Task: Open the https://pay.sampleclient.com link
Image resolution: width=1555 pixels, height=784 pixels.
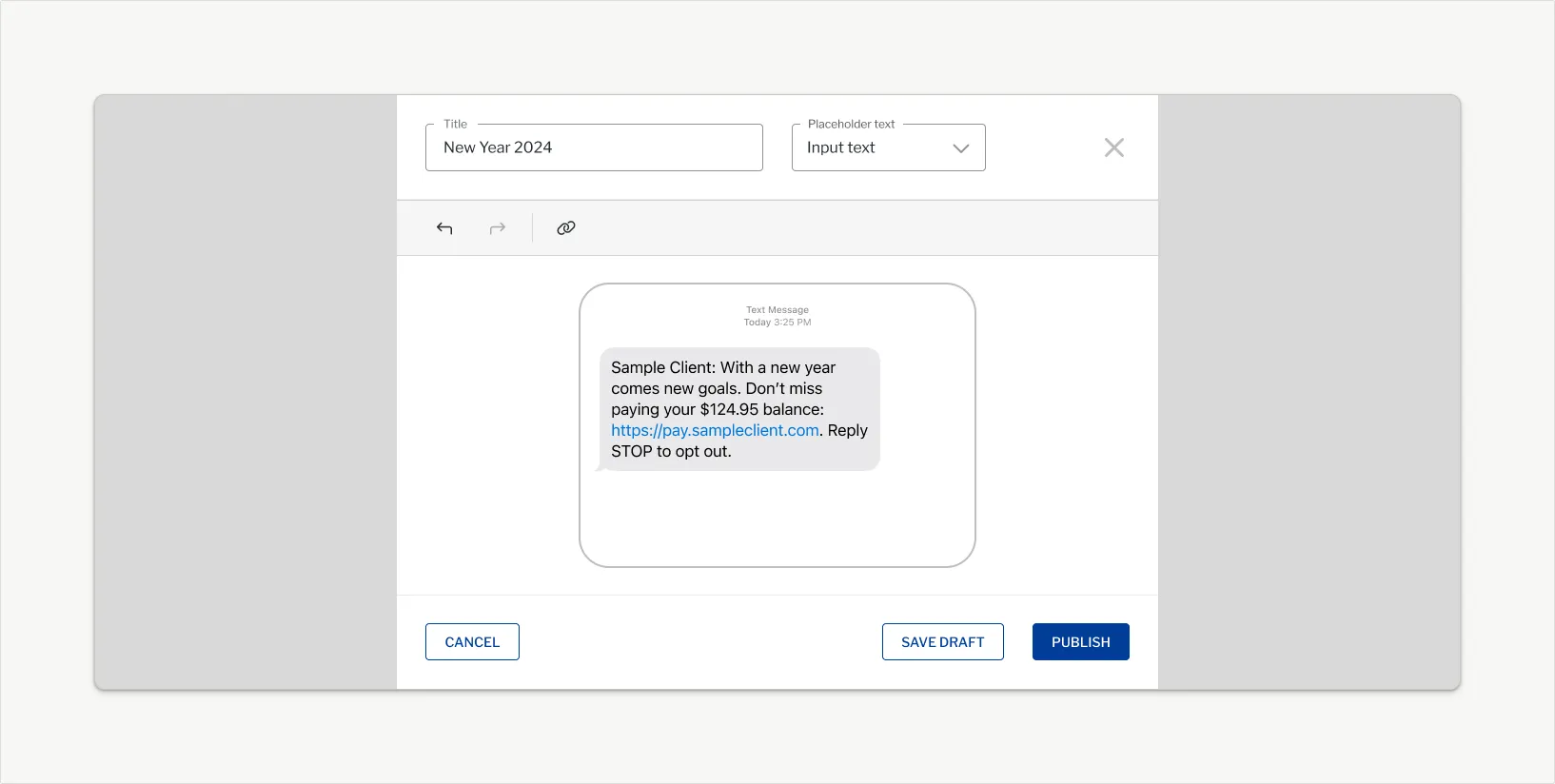Action: click(715, 430)
